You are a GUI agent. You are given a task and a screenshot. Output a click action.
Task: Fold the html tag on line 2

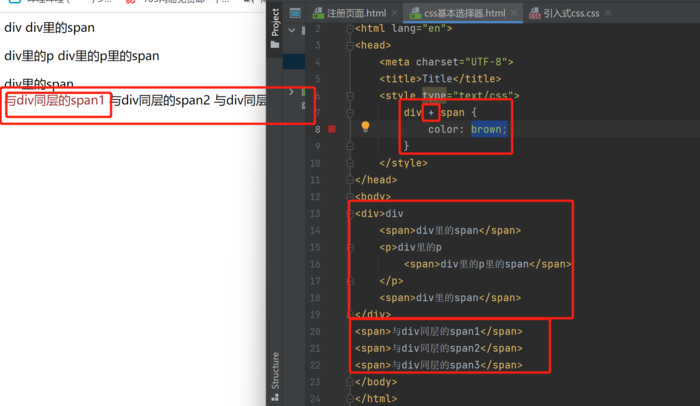click(x=350, y=29)
